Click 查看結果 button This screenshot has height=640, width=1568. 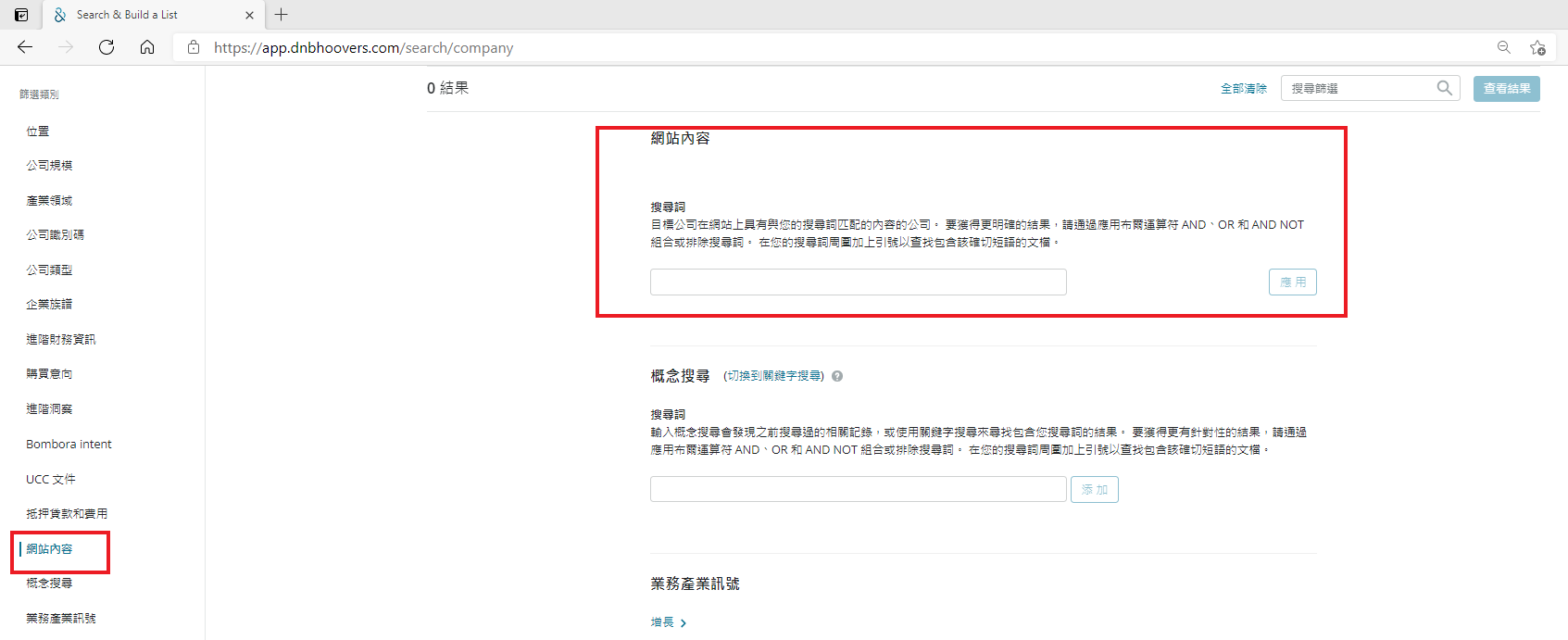[1506, 89]
